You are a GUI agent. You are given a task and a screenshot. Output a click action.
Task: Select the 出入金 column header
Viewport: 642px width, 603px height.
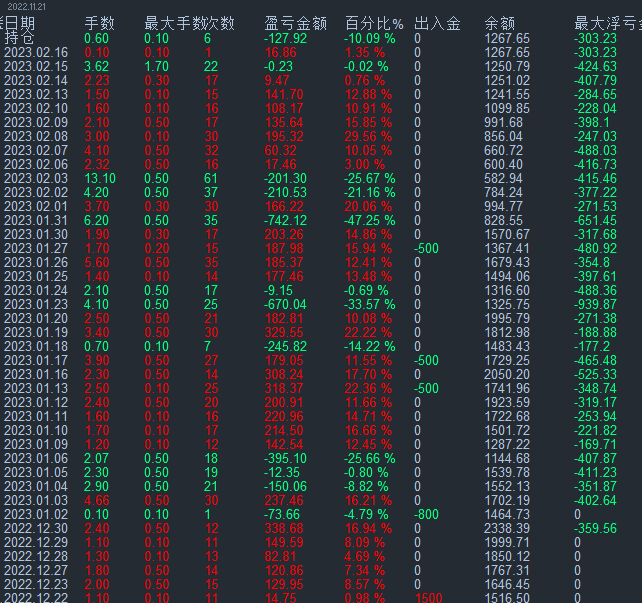[x=437, y=23]
